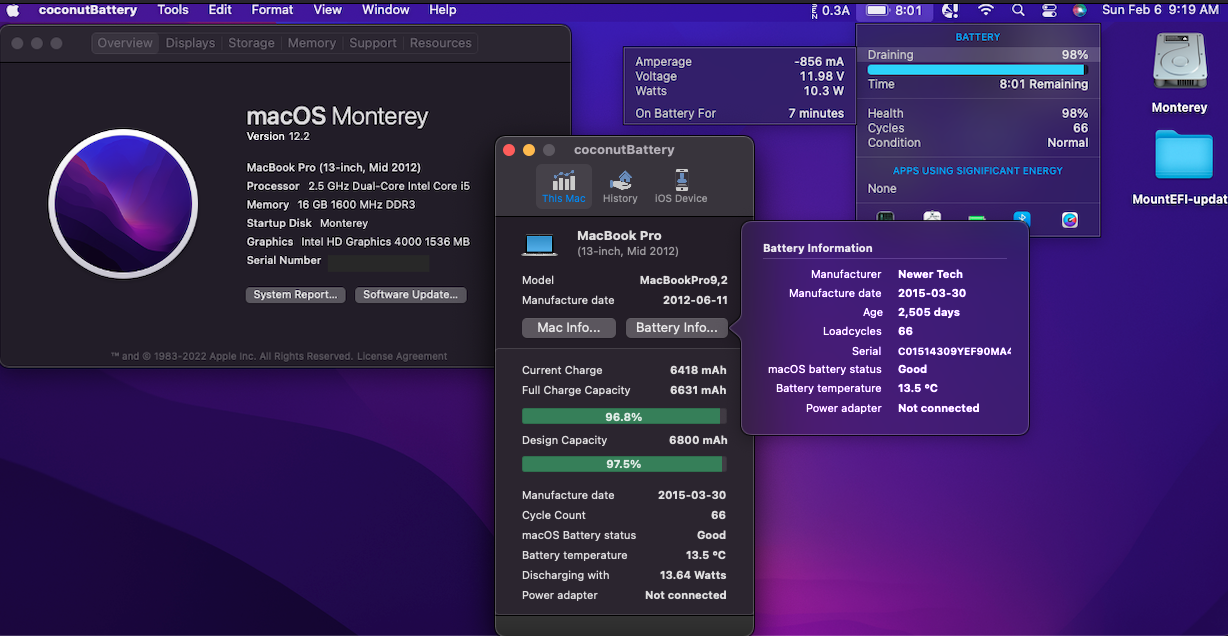Click the -856 mA amperage value
Screen dimensions: 1228x636
[x=819, y=62]
